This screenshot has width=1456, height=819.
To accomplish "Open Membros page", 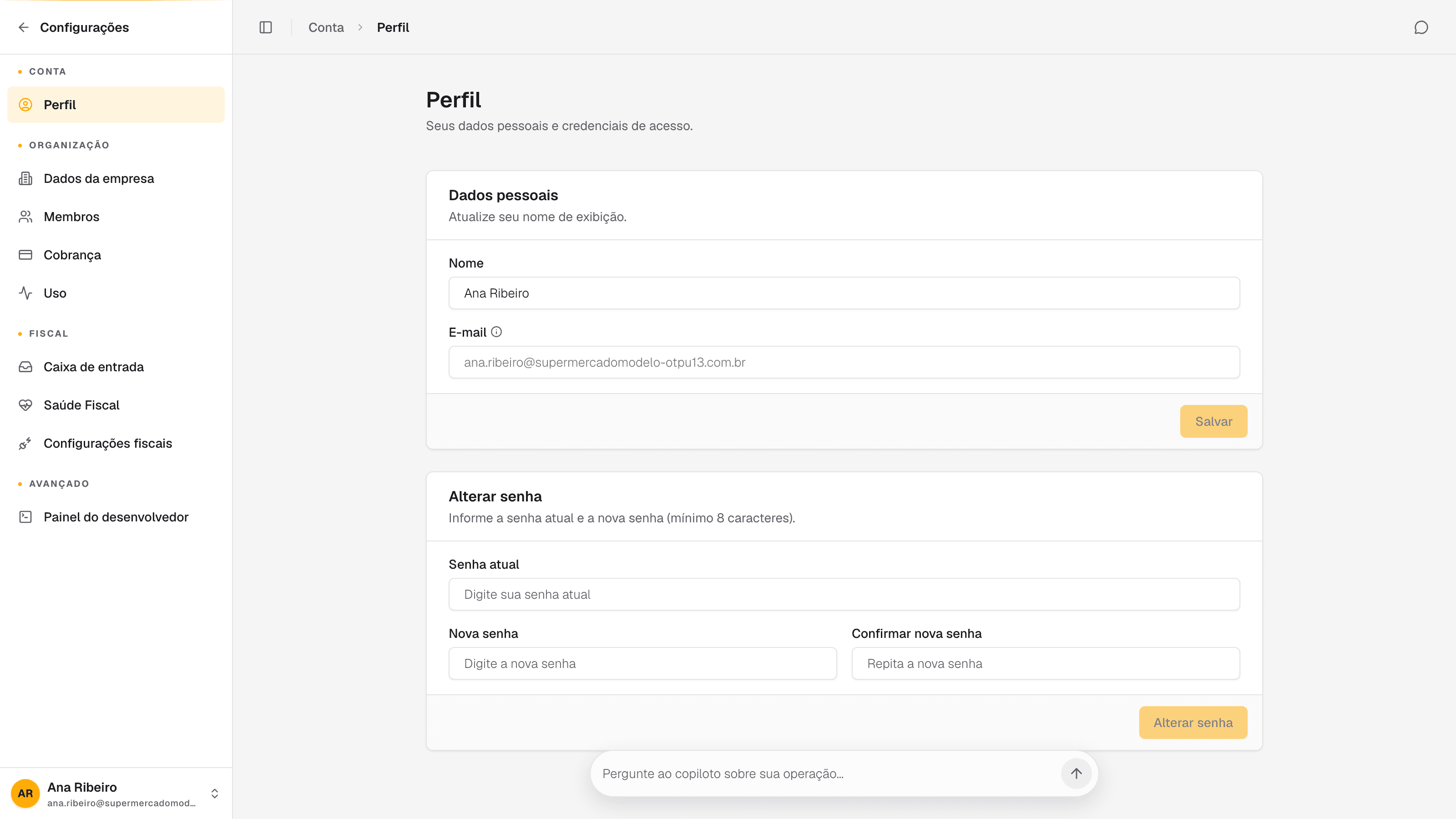I will click(x=116, y=217).
